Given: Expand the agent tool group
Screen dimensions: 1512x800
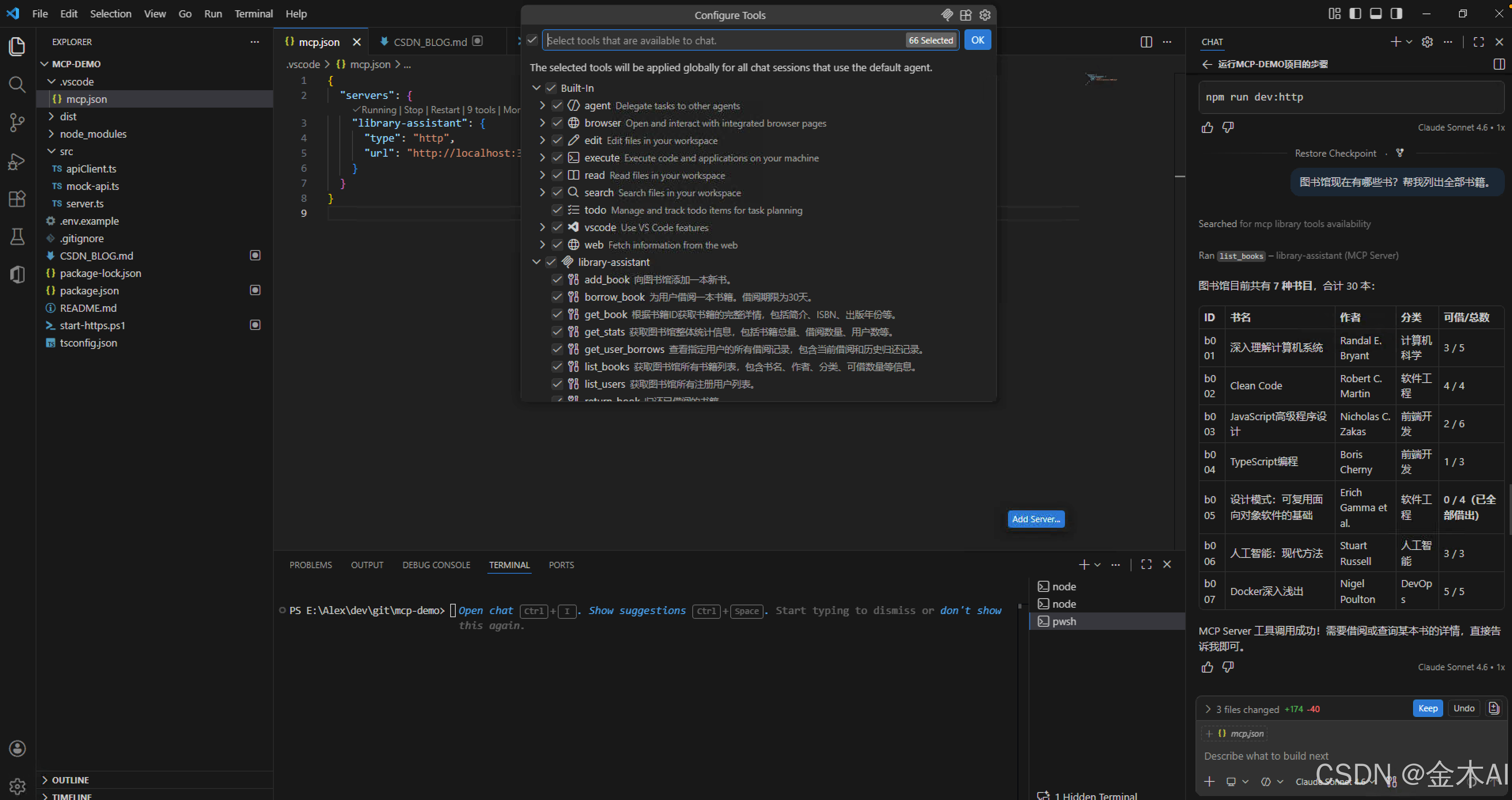Looking at the screenshot, I should coord(542,106).
